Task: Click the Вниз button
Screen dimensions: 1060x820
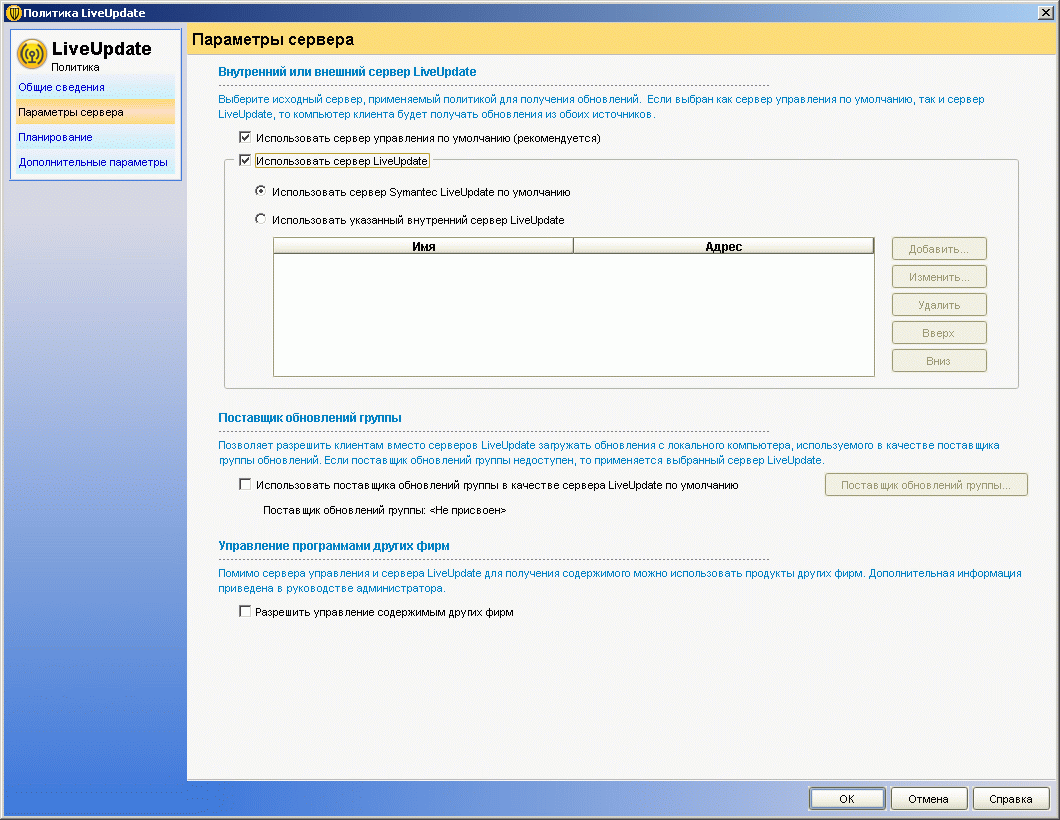Action: (939, 361)
